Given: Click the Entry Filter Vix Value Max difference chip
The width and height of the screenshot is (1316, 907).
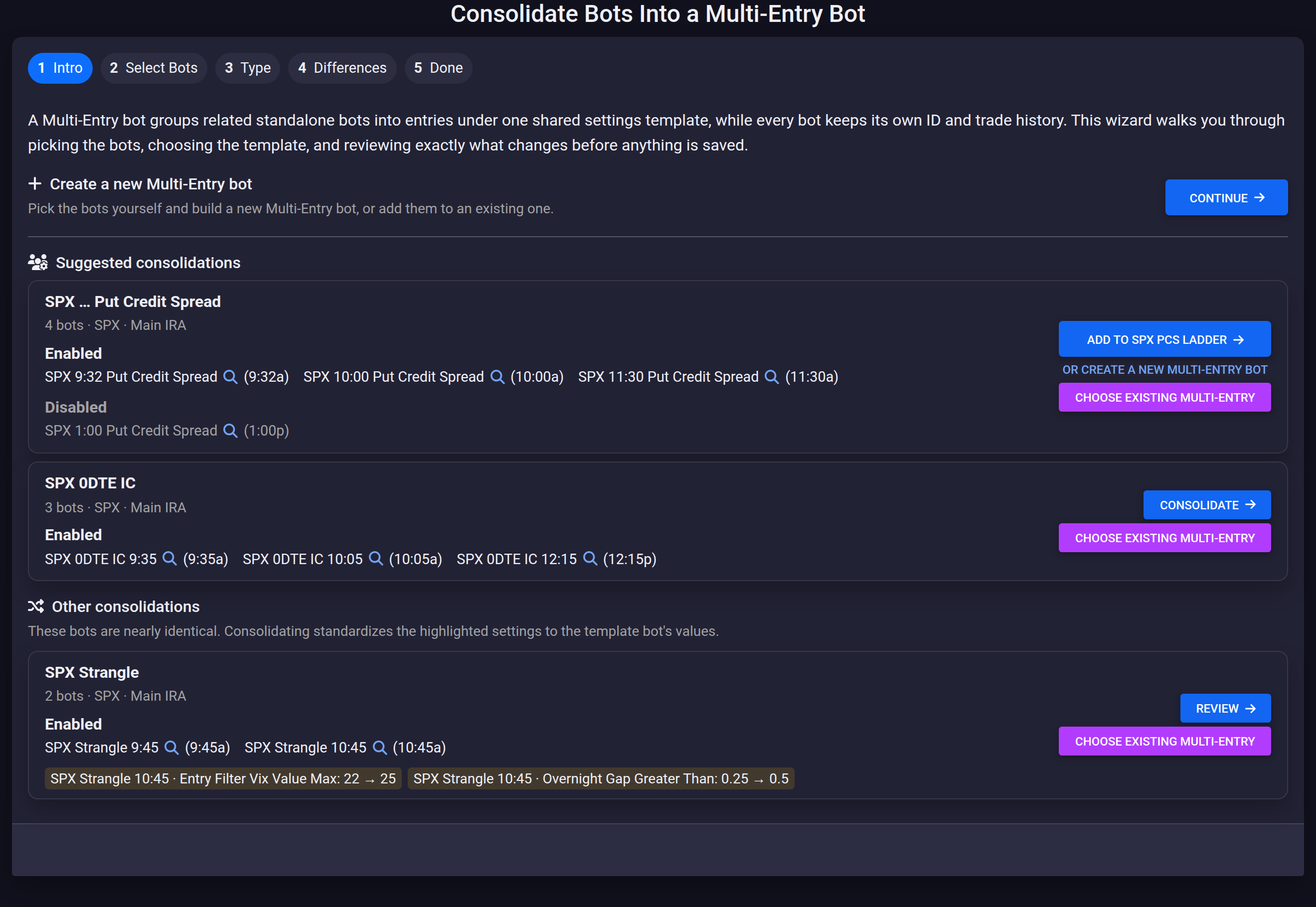Looking at the screenshot, I should [223, 778].
